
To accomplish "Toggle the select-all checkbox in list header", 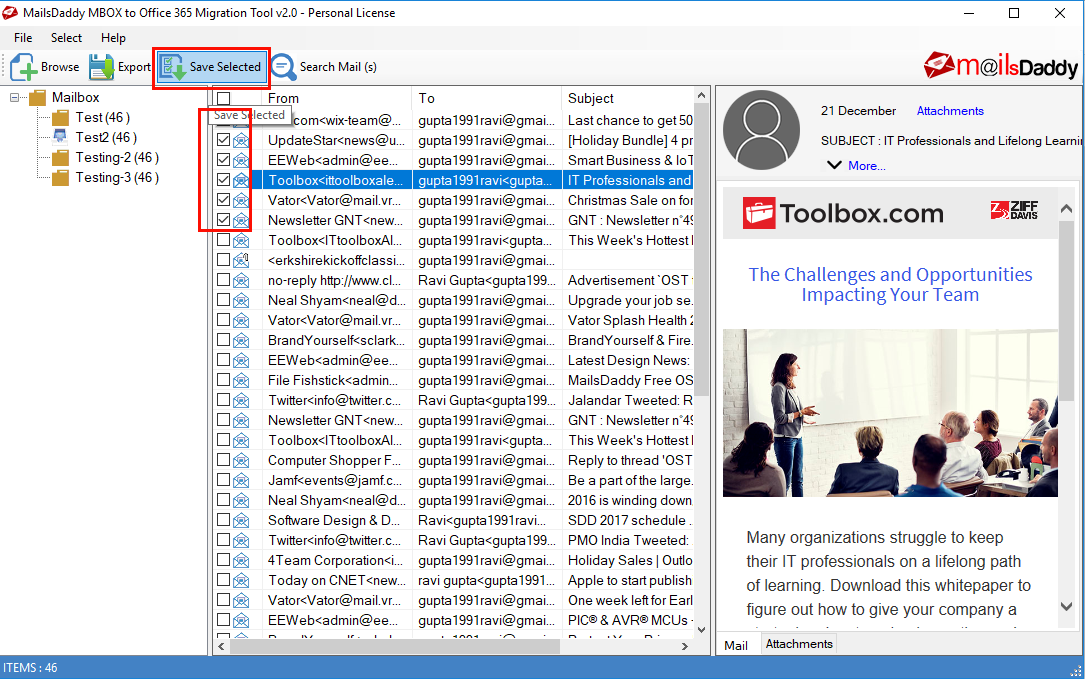I will 223,98.
